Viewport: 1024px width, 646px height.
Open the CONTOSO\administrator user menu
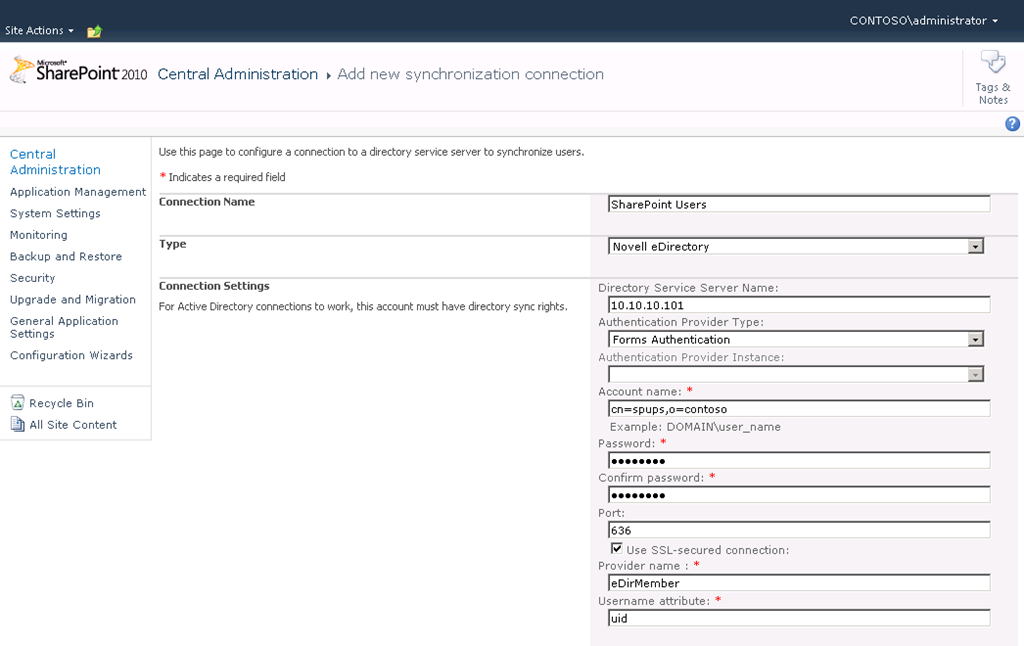pyautogui.click(x=923, y=20)
